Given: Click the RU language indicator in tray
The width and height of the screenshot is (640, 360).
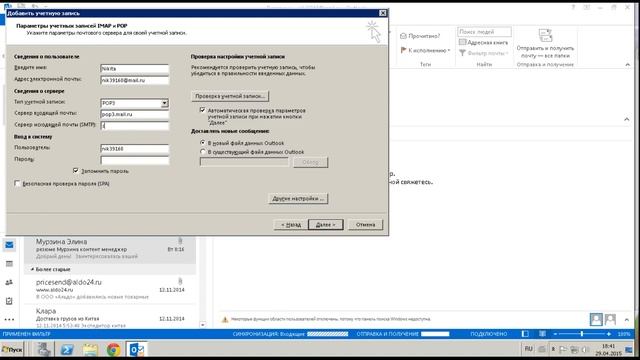Looking at the screenshot, I should [528, 349].
